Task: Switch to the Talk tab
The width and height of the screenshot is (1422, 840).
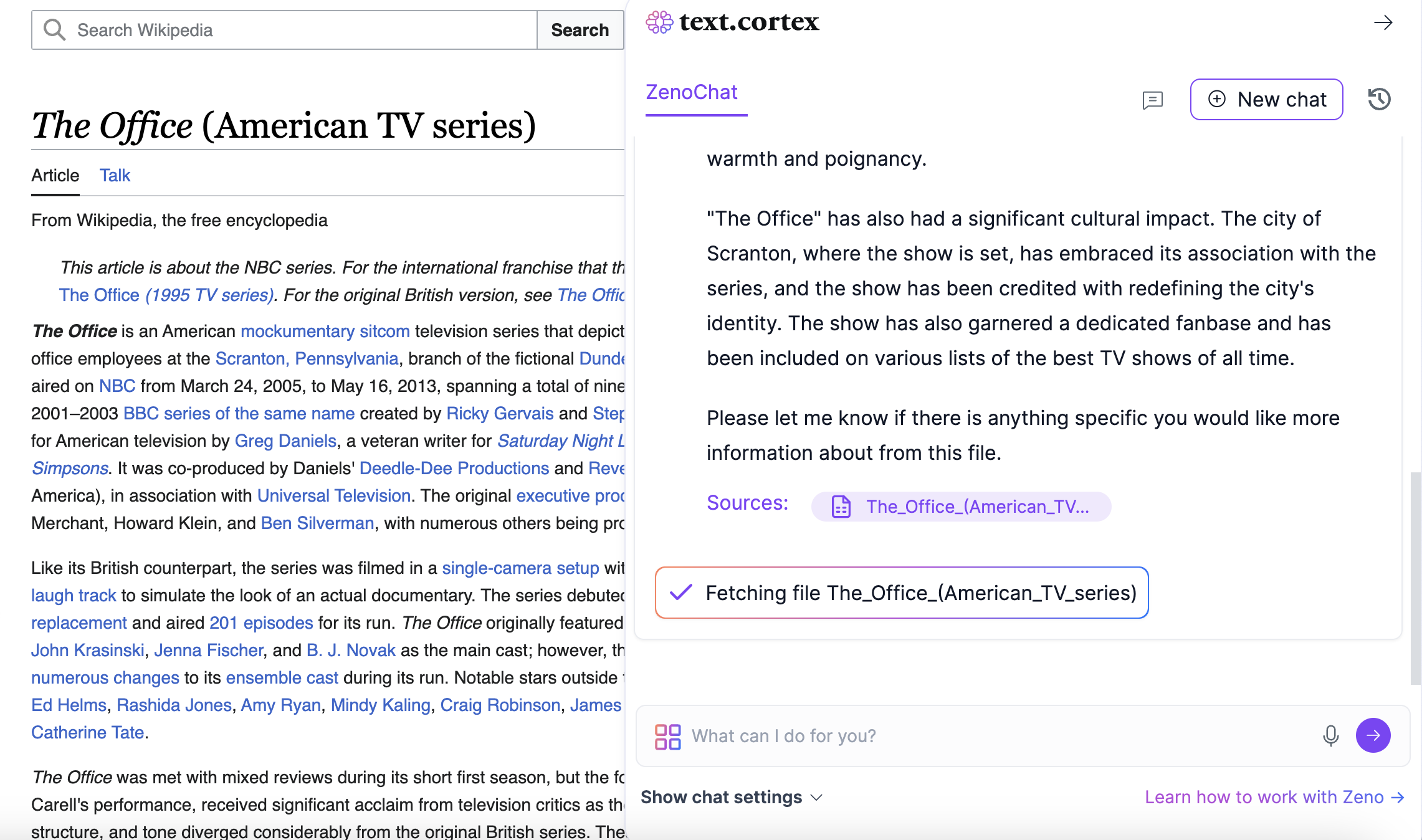Action: tap(115, 176)
